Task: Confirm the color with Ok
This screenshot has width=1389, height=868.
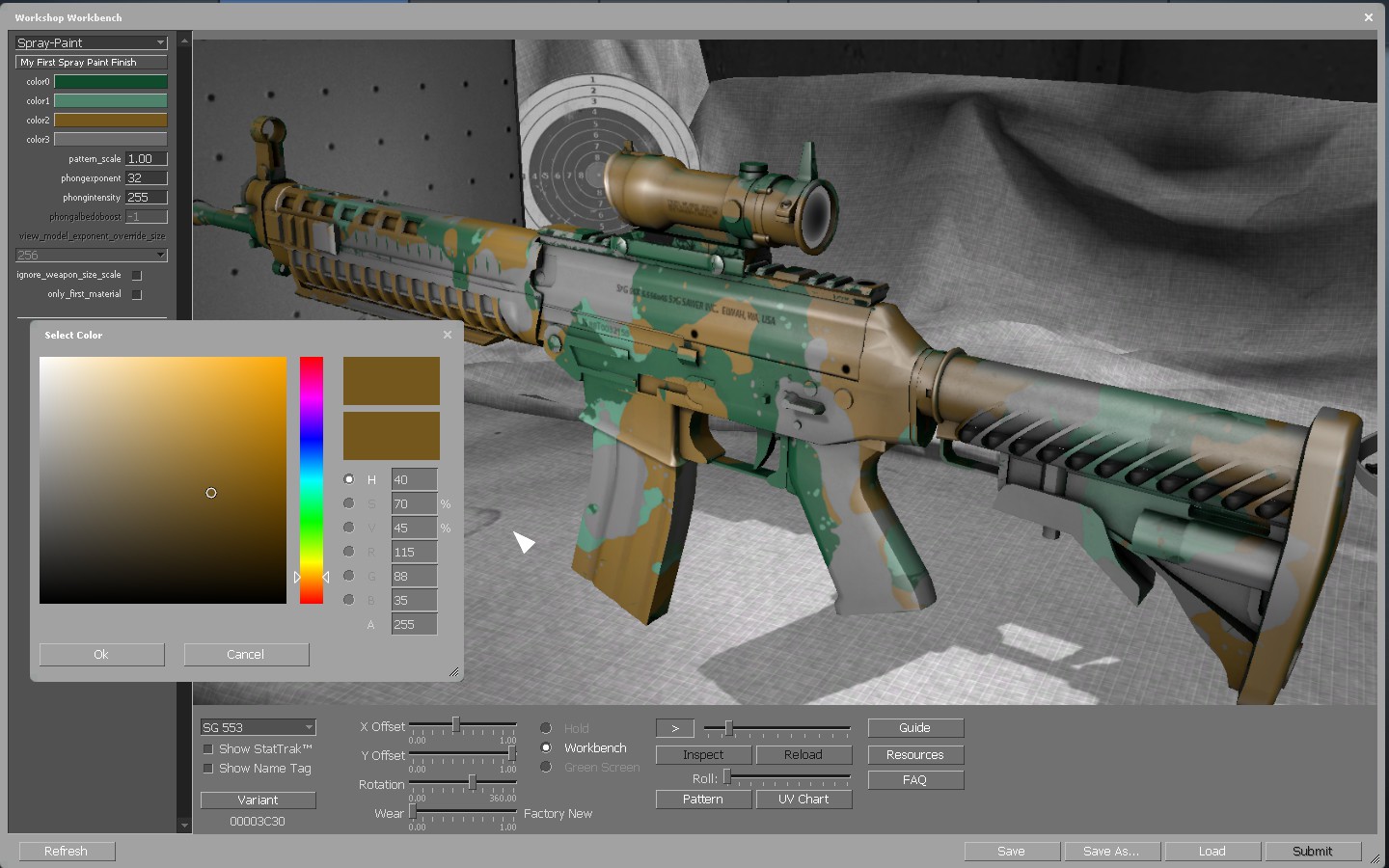Action: (101, 654)
